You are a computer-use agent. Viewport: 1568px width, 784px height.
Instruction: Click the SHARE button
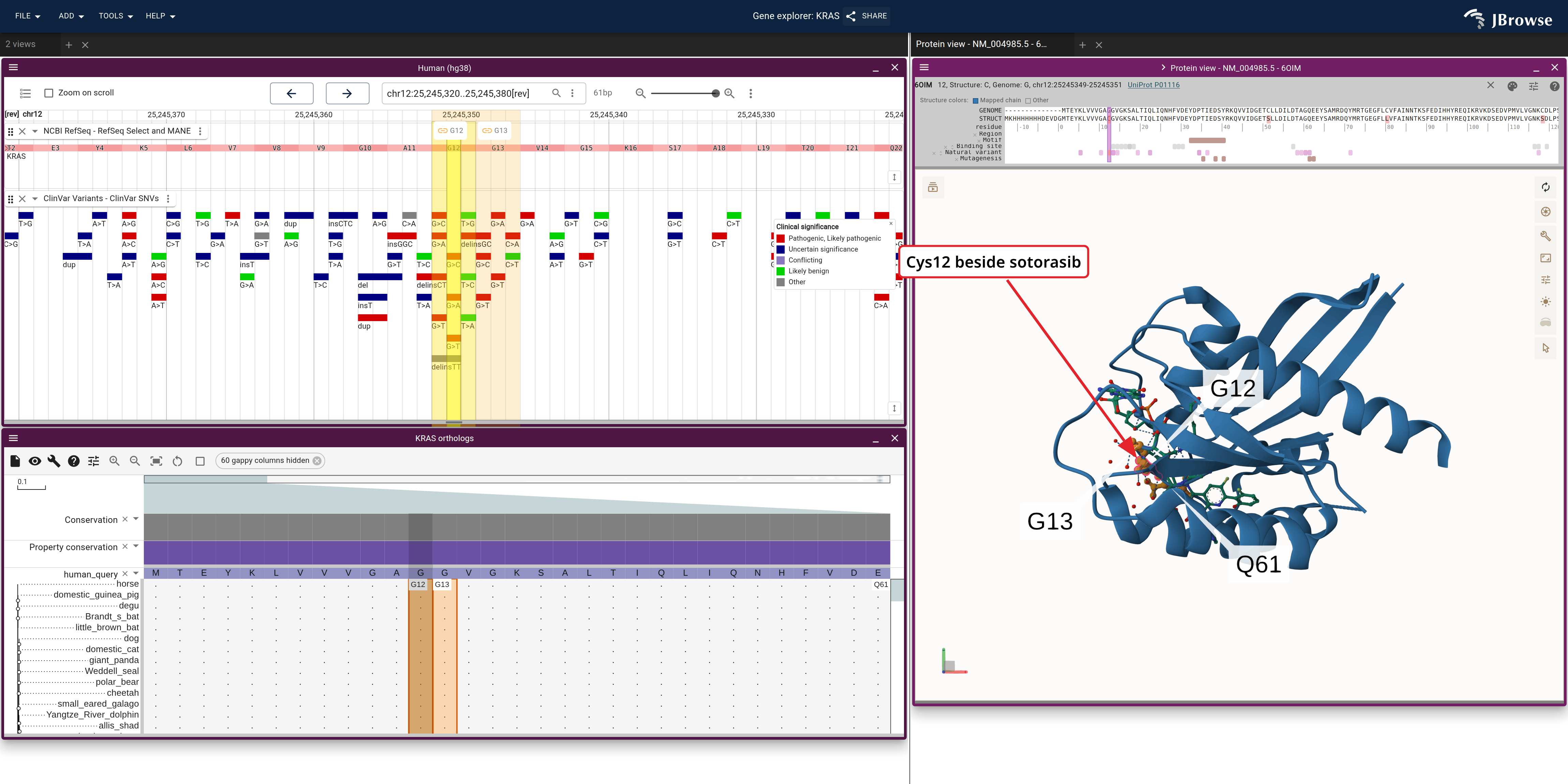868,16
